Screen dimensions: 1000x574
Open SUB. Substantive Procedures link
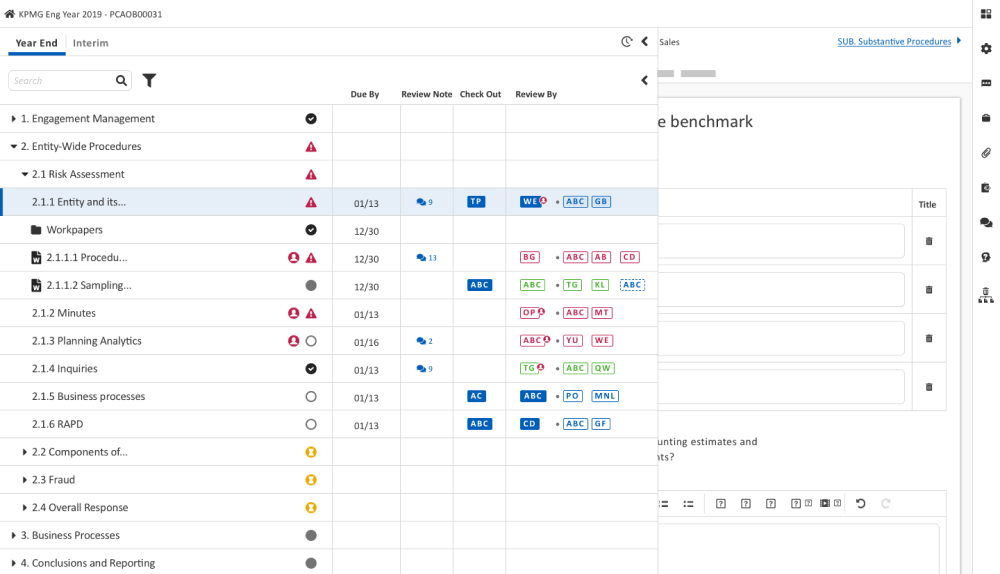pyautogui.click(x=894, y=42)
